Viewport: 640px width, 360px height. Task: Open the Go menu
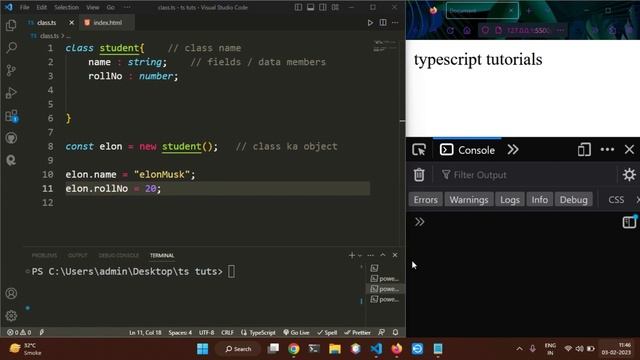tap(111, 7)
